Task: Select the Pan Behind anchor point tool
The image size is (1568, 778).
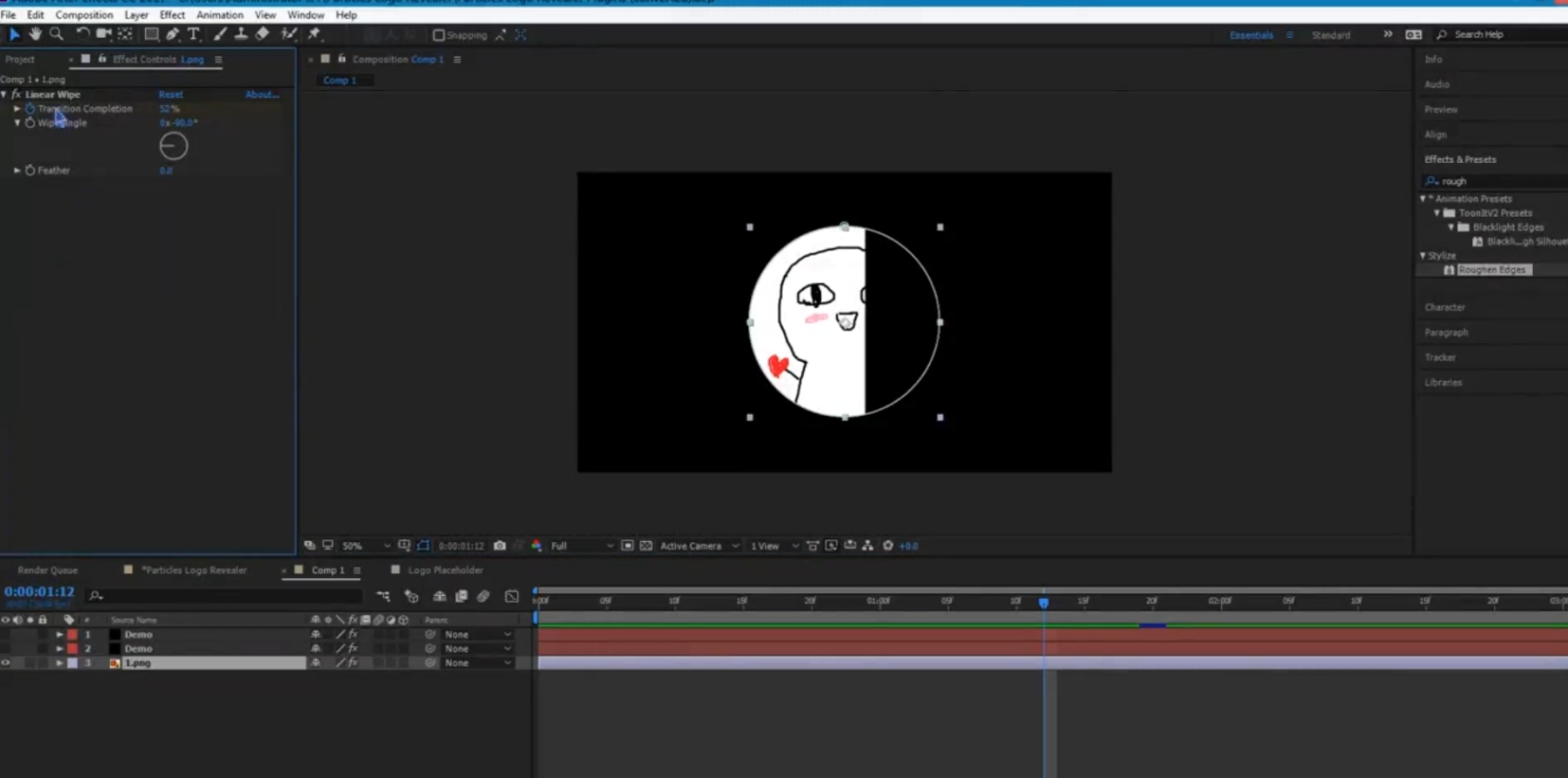Action: click(125, 34)
